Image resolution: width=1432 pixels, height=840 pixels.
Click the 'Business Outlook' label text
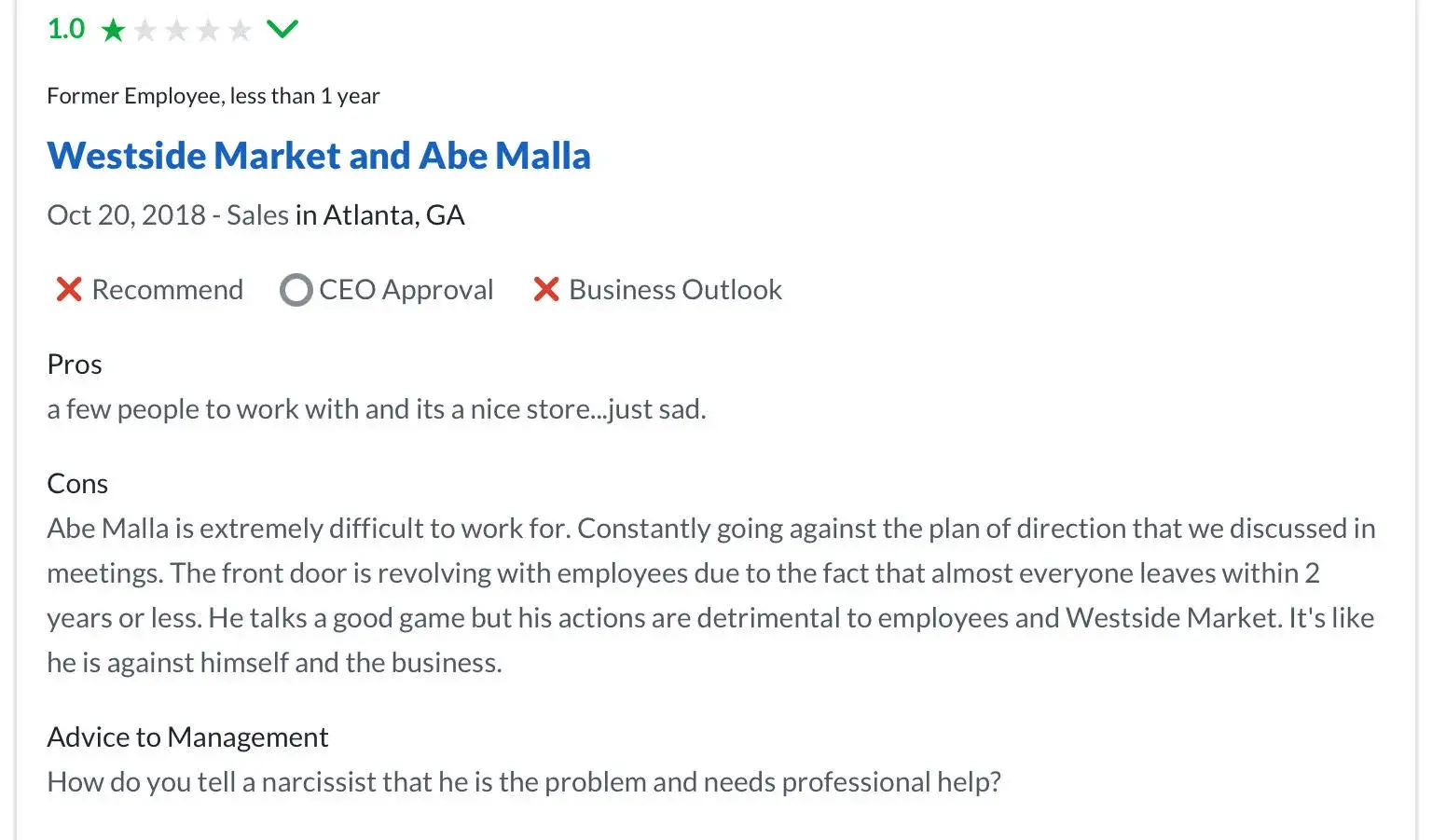coord(675,290)
